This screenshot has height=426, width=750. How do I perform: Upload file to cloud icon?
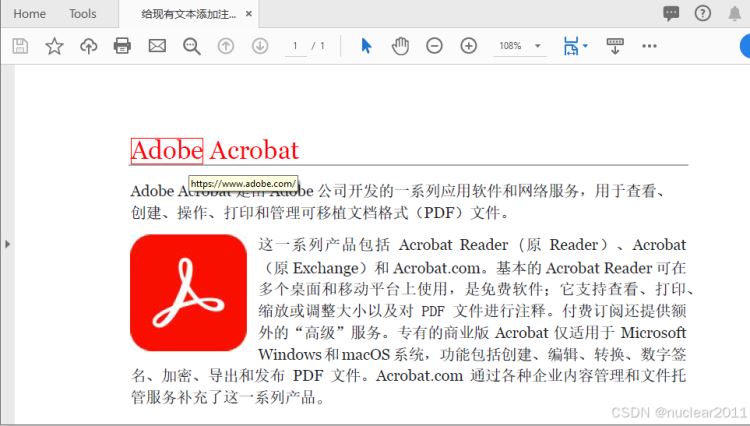point(88,46)
